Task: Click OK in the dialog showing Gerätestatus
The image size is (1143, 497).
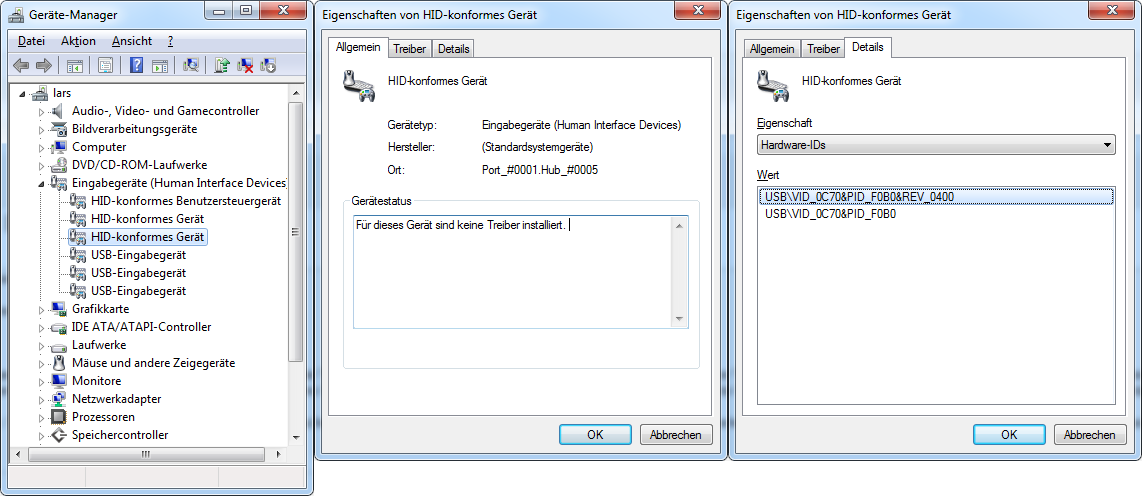Action: coord(596,435)
